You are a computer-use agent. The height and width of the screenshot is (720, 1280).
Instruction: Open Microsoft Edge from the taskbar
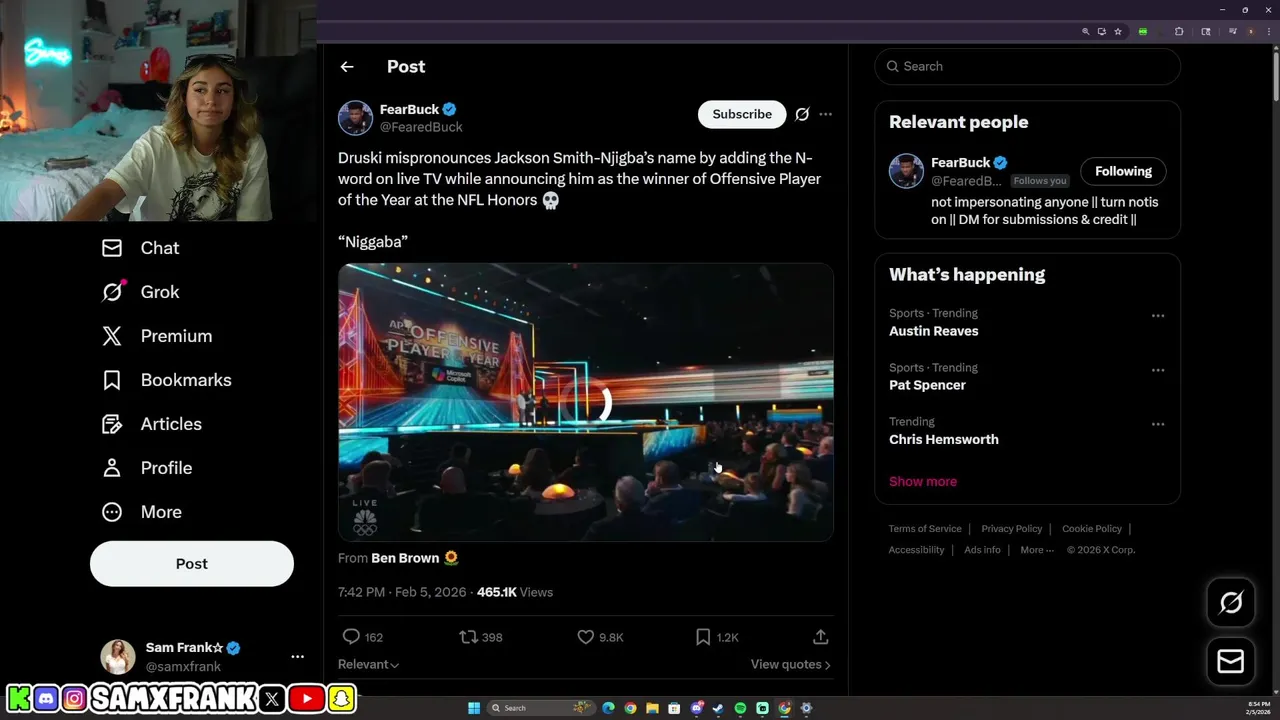(608, 708)
